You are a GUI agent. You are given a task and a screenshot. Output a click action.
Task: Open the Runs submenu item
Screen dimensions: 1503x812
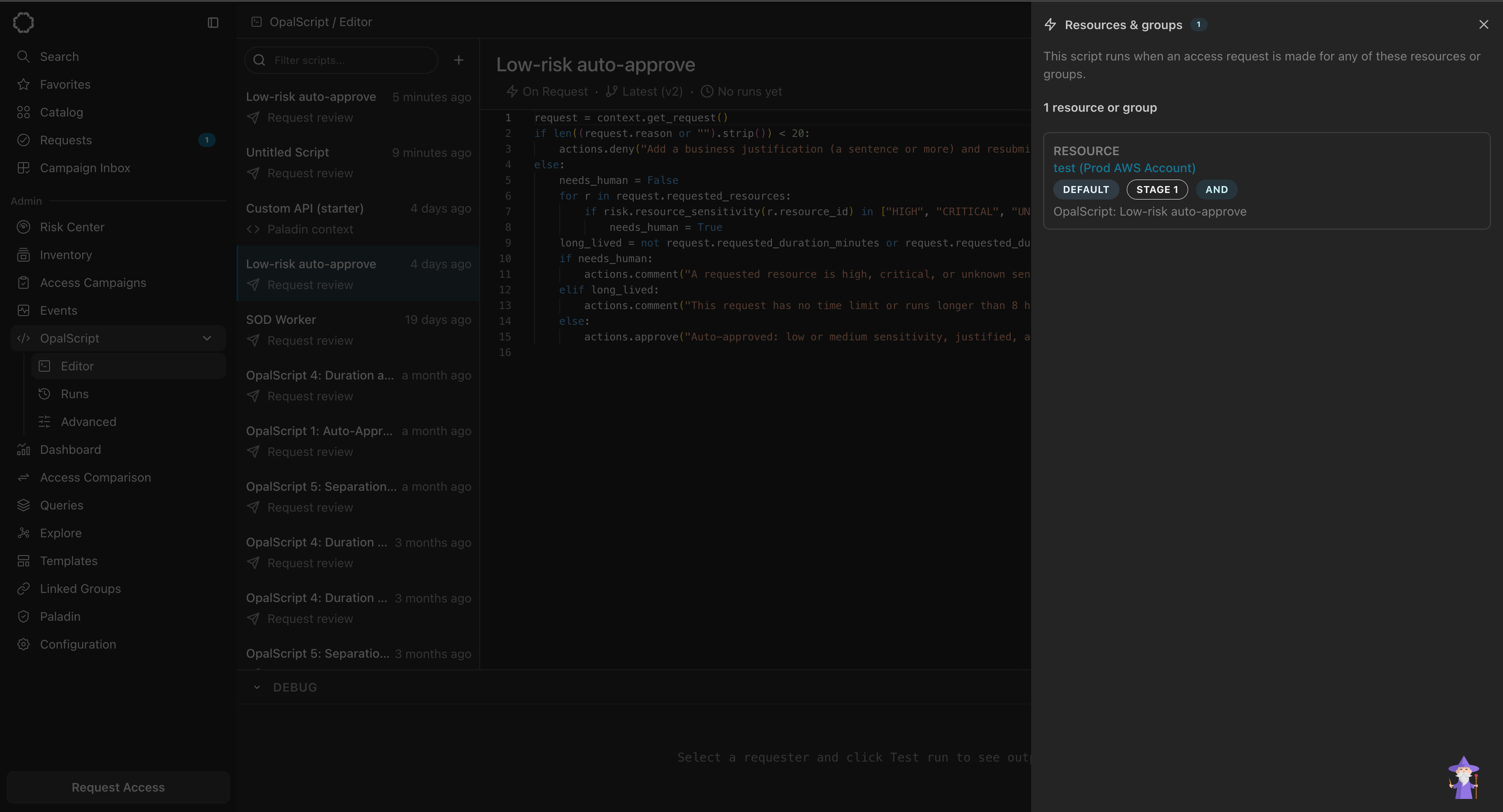[128, 394]
